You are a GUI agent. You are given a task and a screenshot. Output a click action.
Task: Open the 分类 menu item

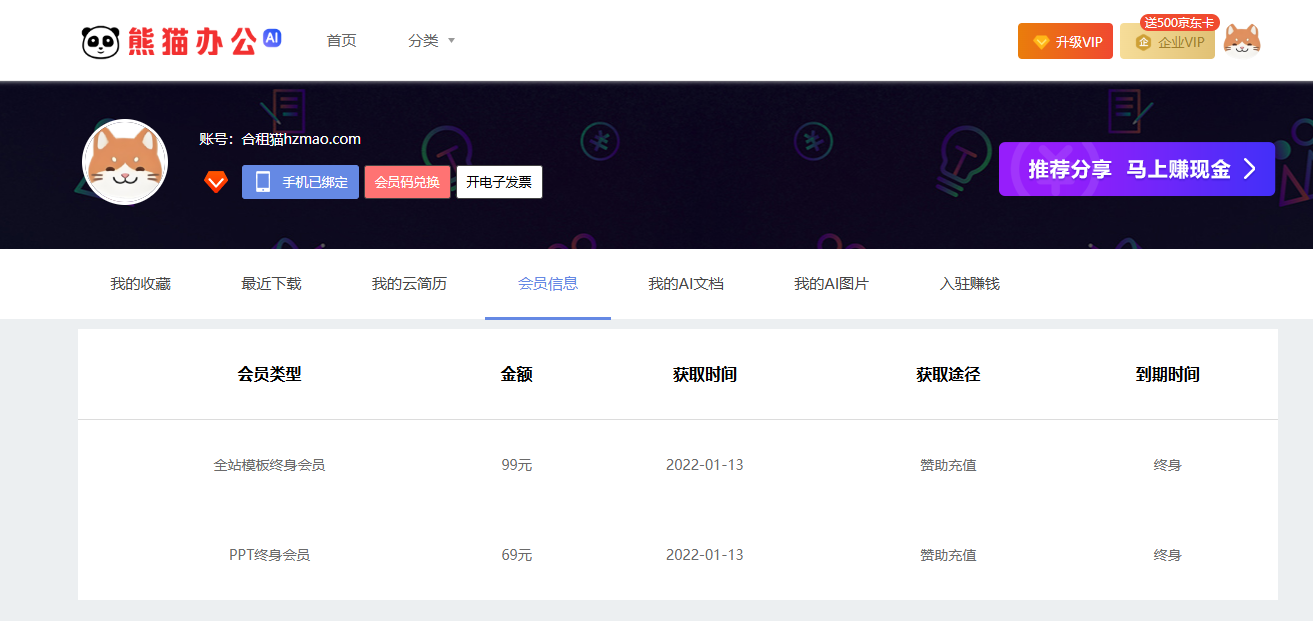pyautogui.click(x=423, y=41)
